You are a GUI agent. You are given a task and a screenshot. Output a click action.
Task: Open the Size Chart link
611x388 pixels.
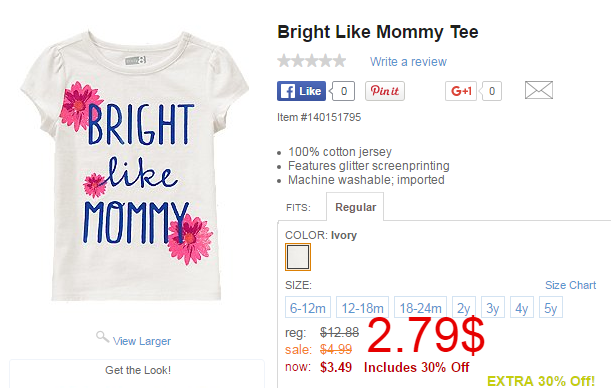(570, 285)
